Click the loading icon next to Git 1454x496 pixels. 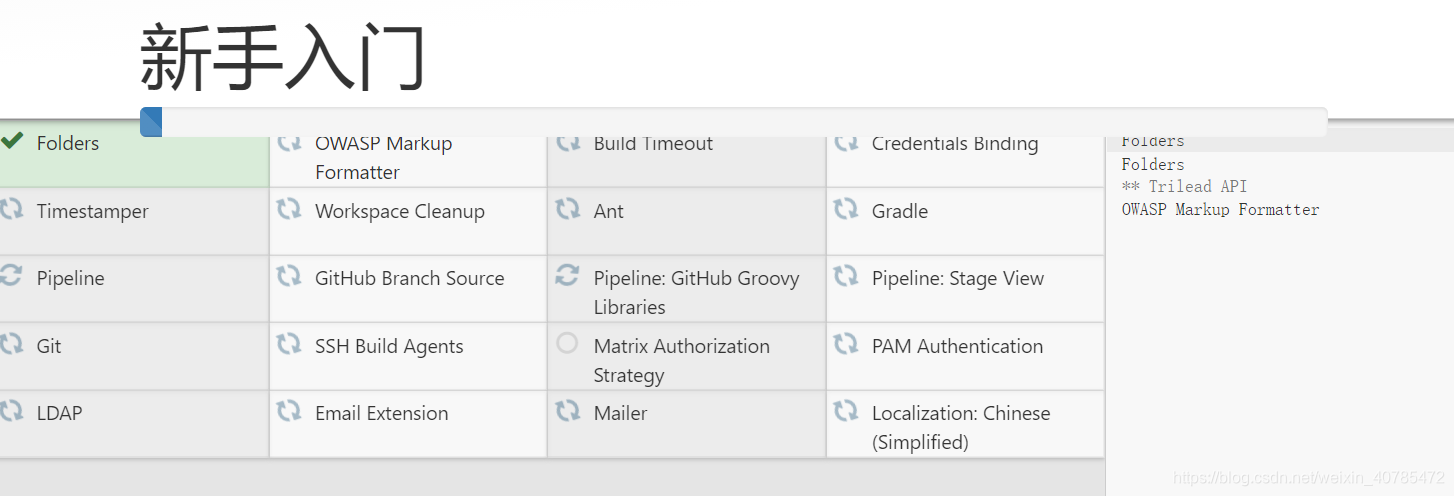[x=12, y=344]
